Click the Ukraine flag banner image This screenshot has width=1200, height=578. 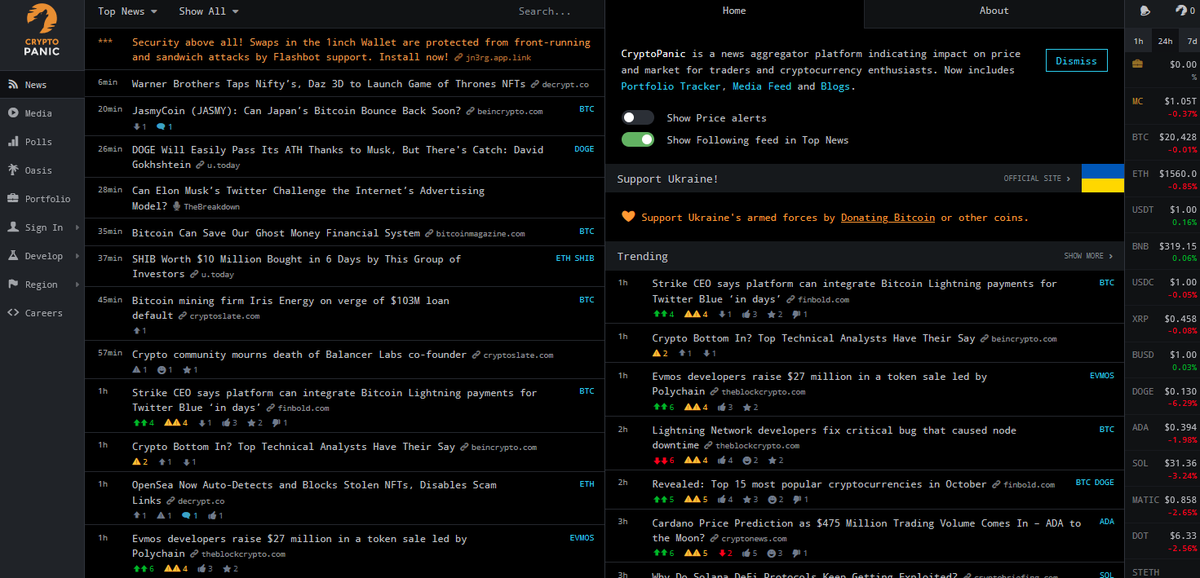1103,178
